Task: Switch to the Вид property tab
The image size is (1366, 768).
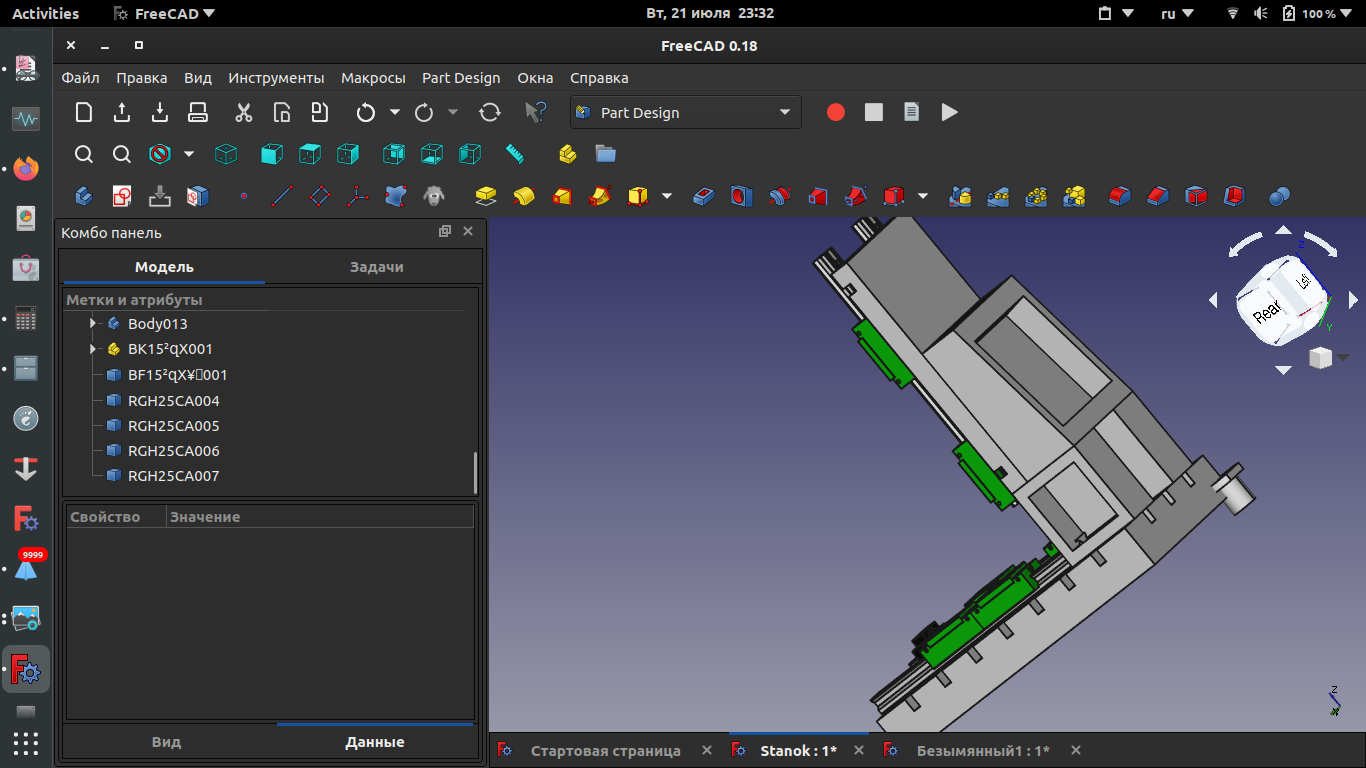Action: [166, 742]
